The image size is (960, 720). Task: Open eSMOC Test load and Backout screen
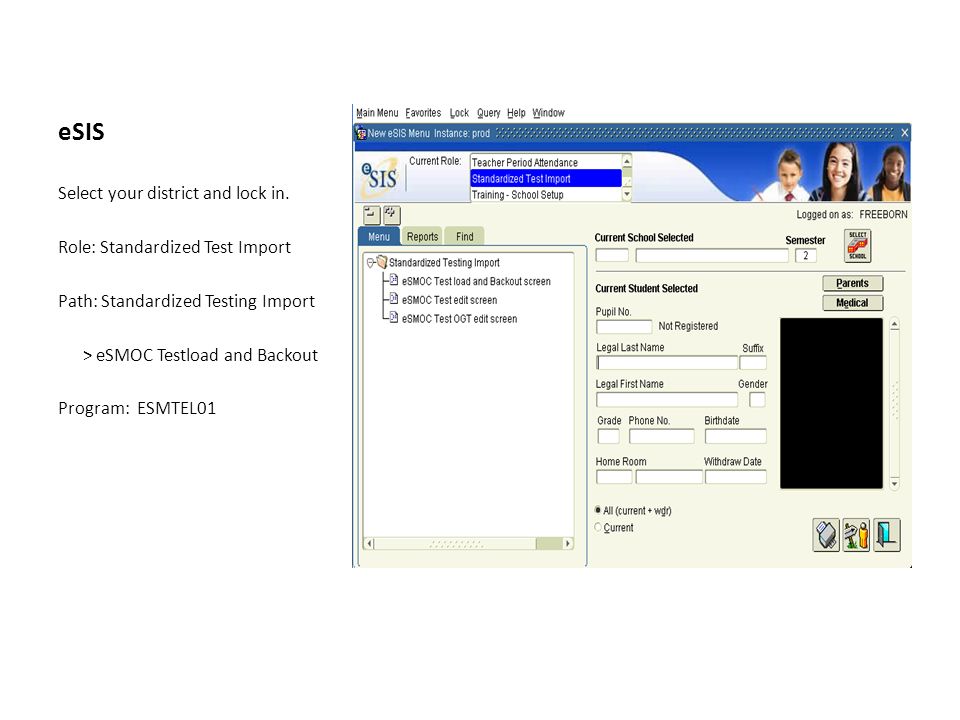pyautogui.click(x=476, y=281)
